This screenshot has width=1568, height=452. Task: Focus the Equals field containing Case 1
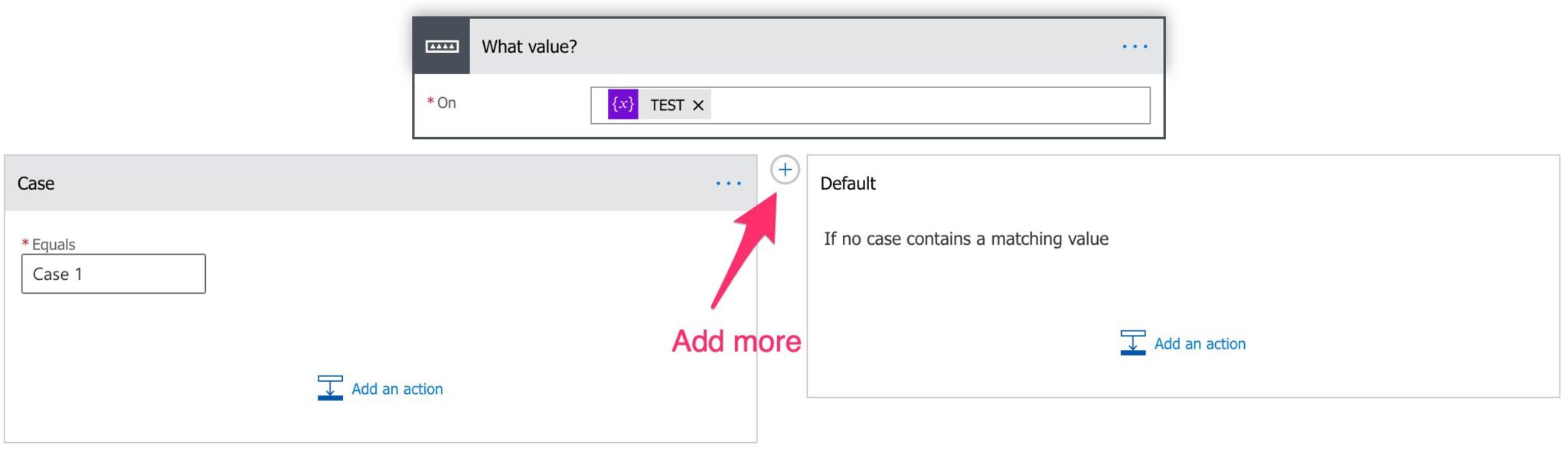(x=113, y=274)
